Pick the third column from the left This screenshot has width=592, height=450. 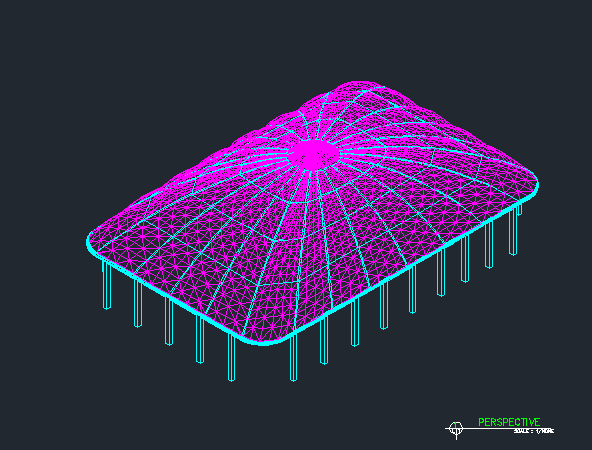pyautogui.click(x=169, y=321)
